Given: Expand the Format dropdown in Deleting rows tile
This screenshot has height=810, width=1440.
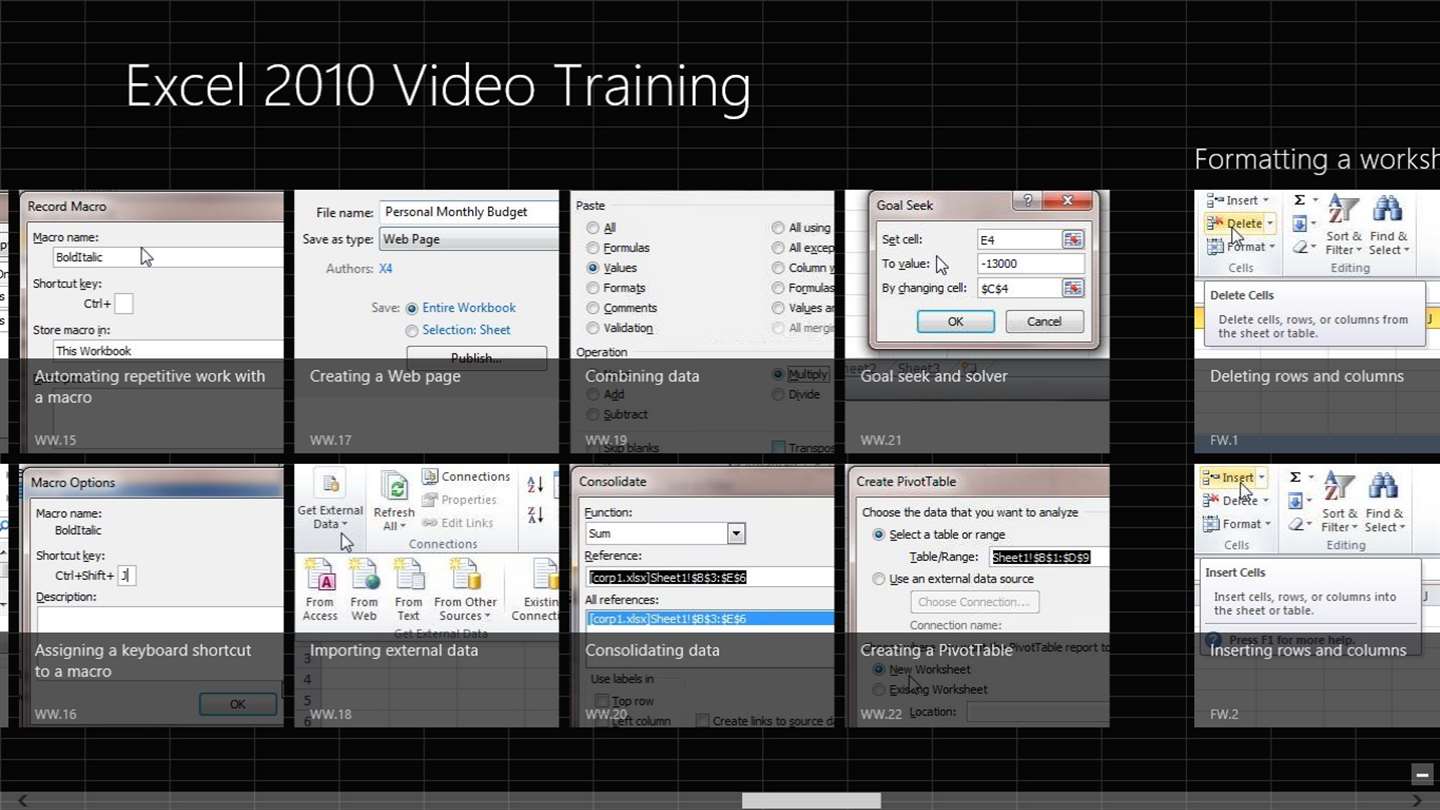Looking at the screenshot, I should [1272, 247].
